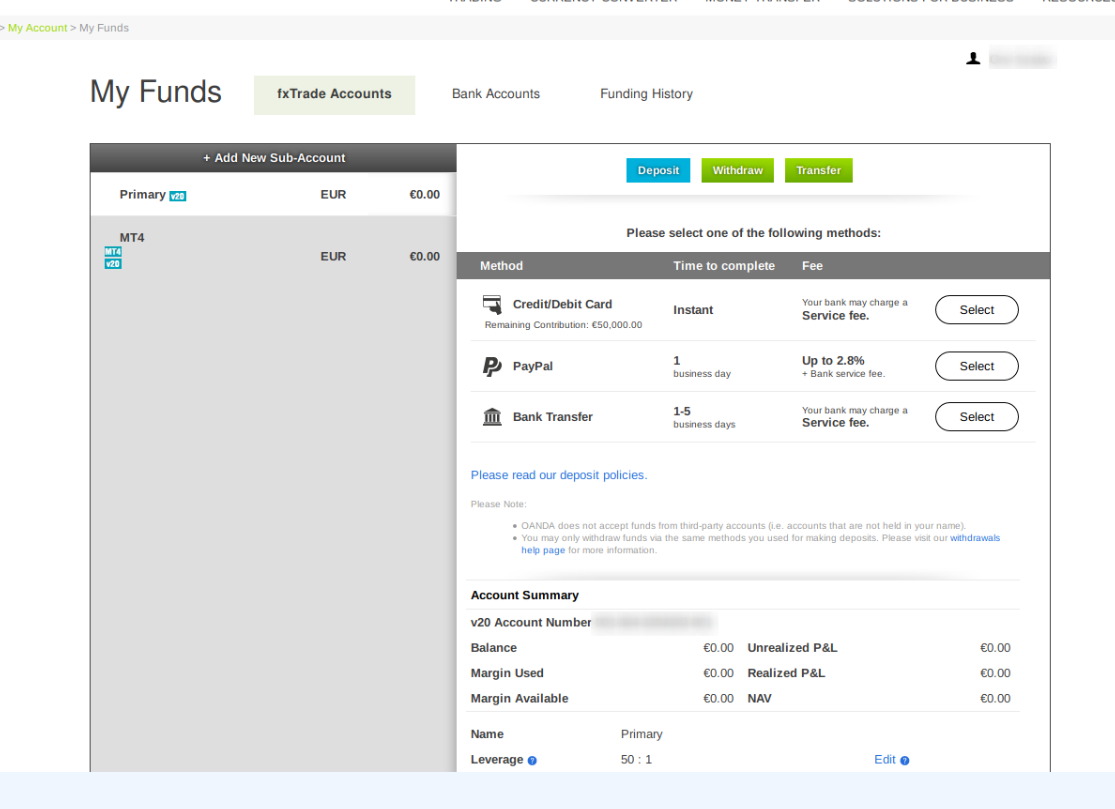Select the Primary account row

274,195
